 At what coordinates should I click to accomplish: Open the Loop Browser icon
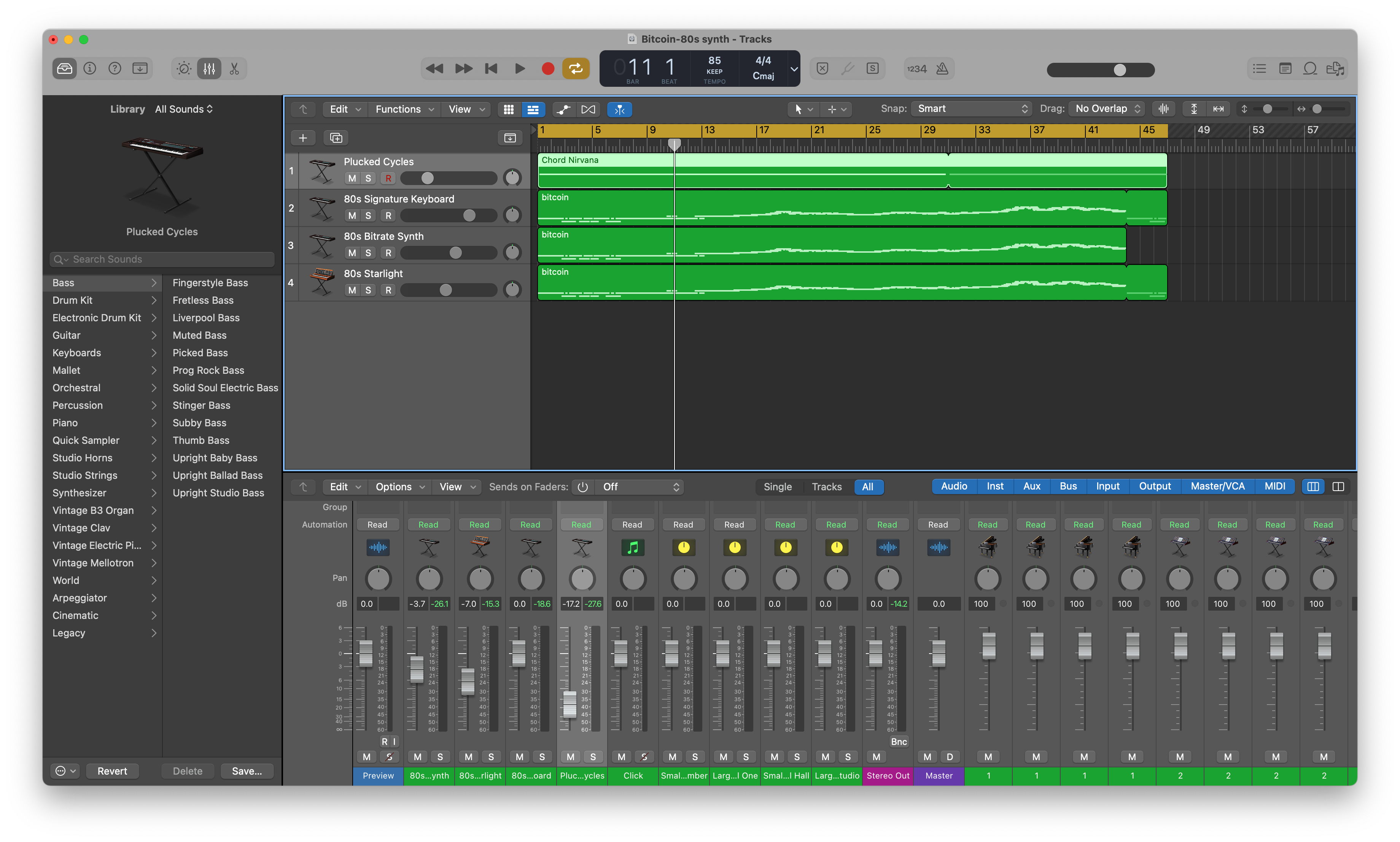tap(1310, 69)
